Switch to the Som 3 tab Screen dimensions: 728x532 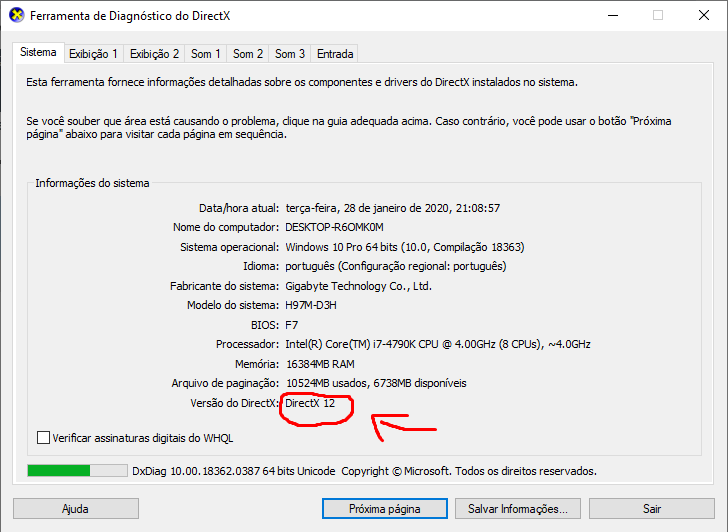(x=290, y=54)
